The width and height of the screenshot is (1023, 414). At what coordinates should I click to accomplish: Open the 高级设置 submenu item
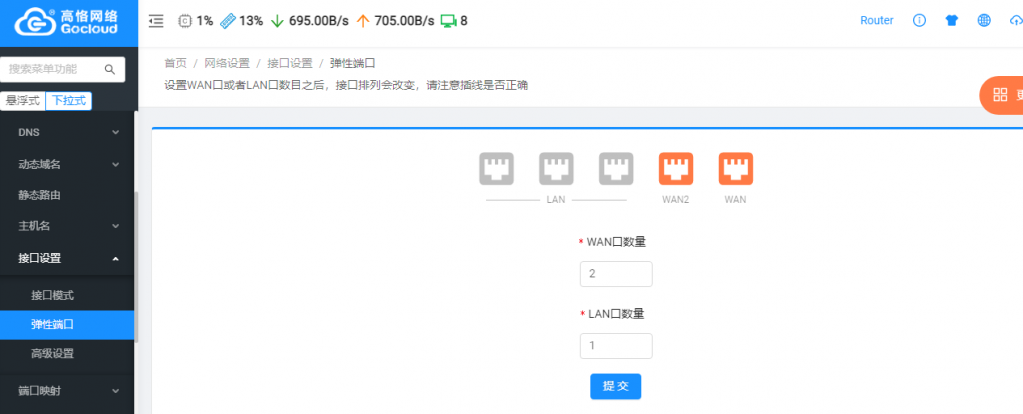tap(53, 353)
